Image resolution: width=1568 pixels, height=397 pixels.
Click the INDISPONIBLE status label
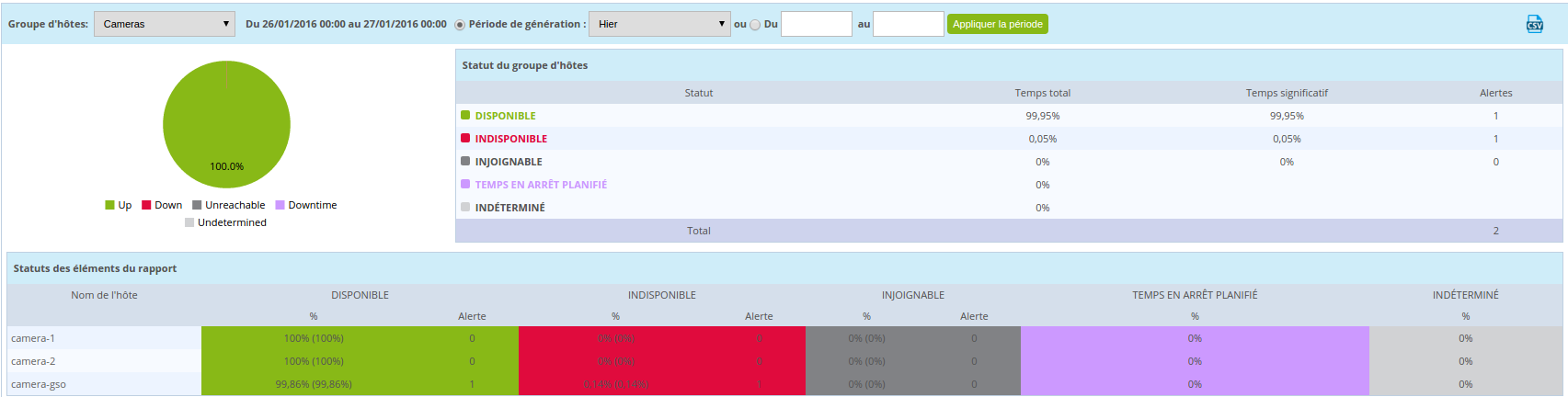(x=510, y=139)
